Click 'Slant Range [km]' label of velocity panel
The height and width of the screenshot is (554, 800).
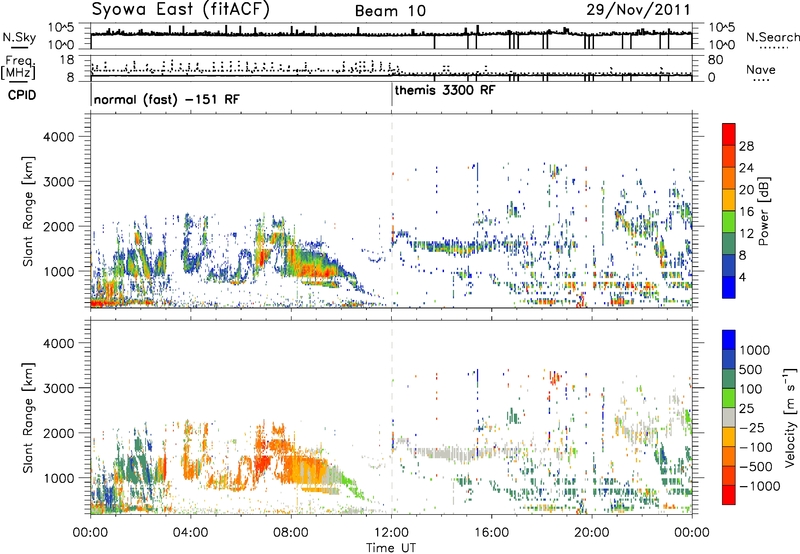[x=29, y=418]
